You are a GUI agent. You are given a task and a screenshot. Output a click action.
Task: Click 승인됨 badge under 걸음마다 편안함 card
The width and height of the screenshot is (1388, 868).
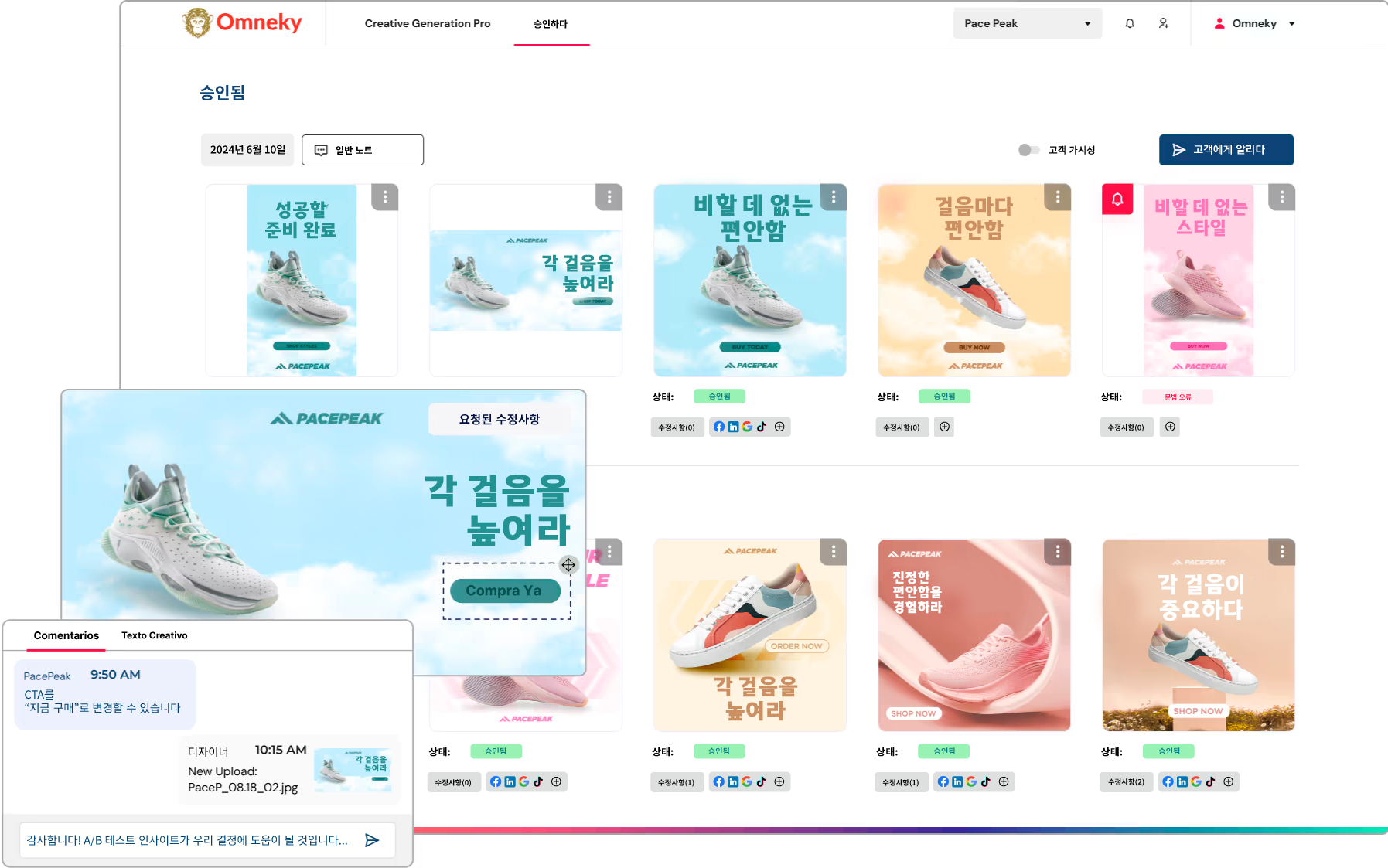[x=944, y=396]
